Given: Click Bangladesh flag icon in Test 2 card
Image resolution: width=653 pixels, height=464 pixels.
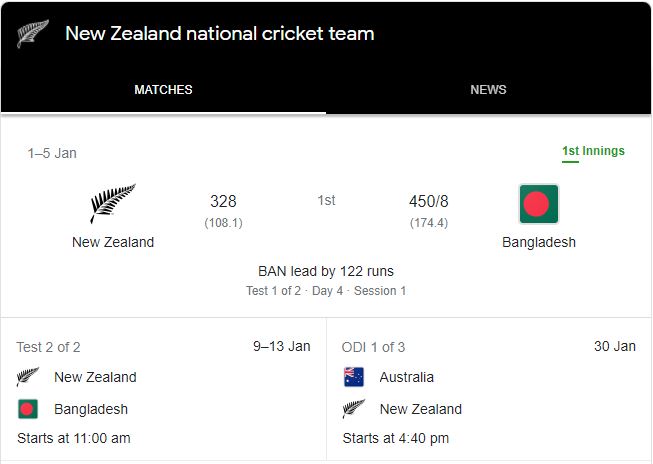Looking at the screenshot, I should coord(28,409).
